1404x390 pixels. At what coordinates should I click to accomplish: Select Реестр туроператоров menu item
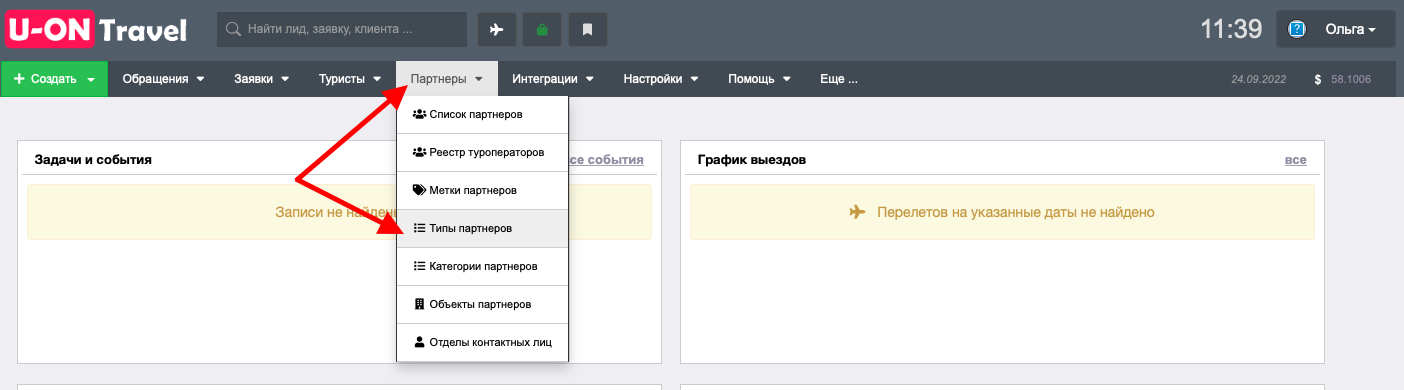click(483, 153)
